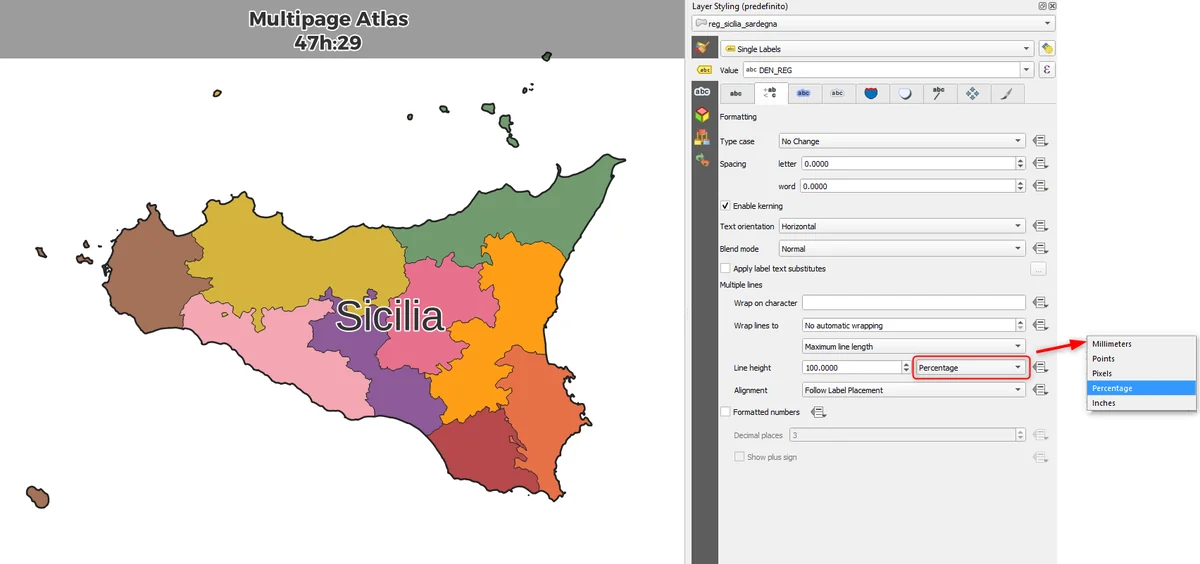This screenshot has height=564, width=1200.
Task: Open the Buffer tab
Action: (x=803, y=93)
